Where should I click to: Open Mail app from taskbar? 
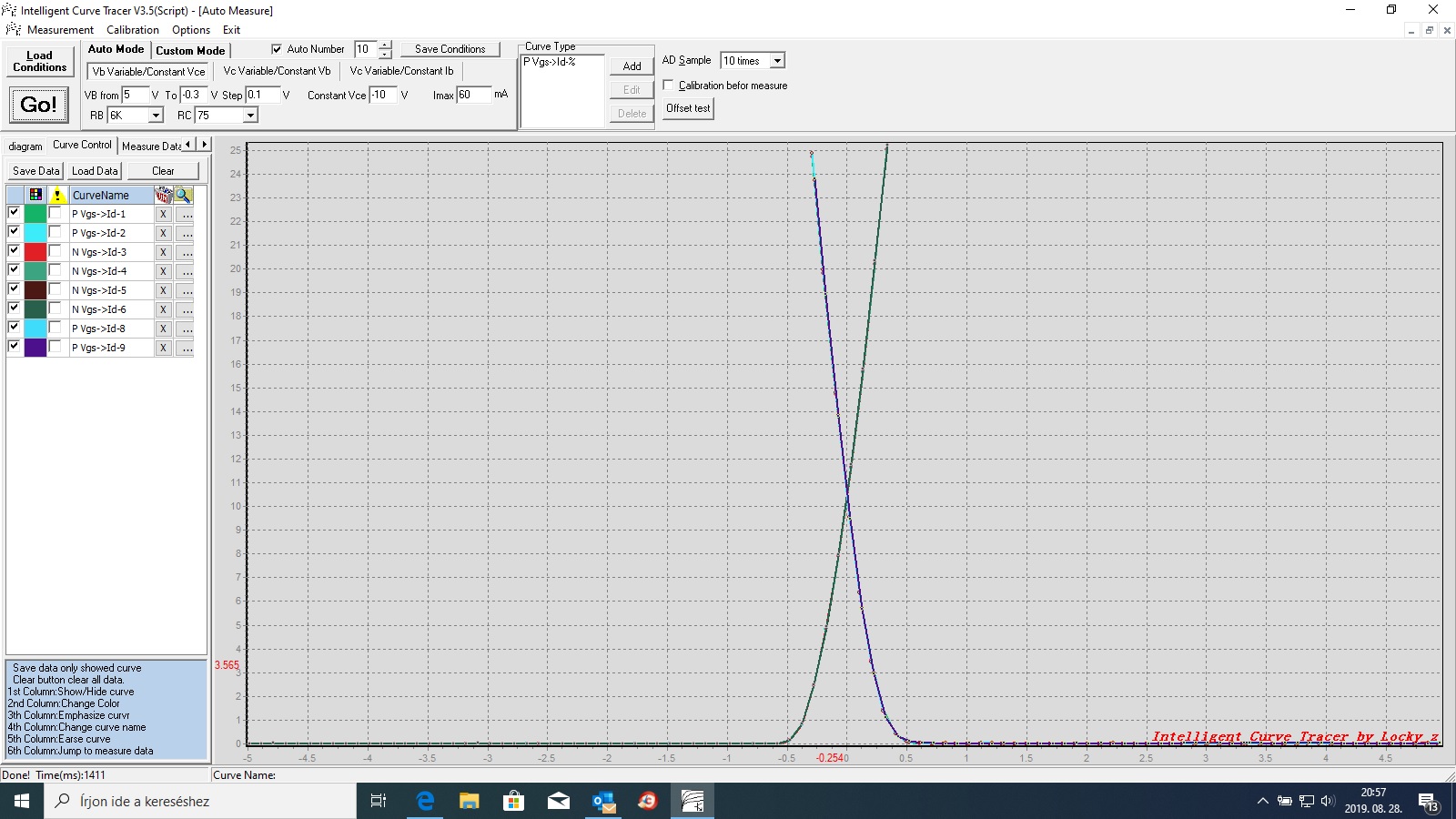click(558, 801)
